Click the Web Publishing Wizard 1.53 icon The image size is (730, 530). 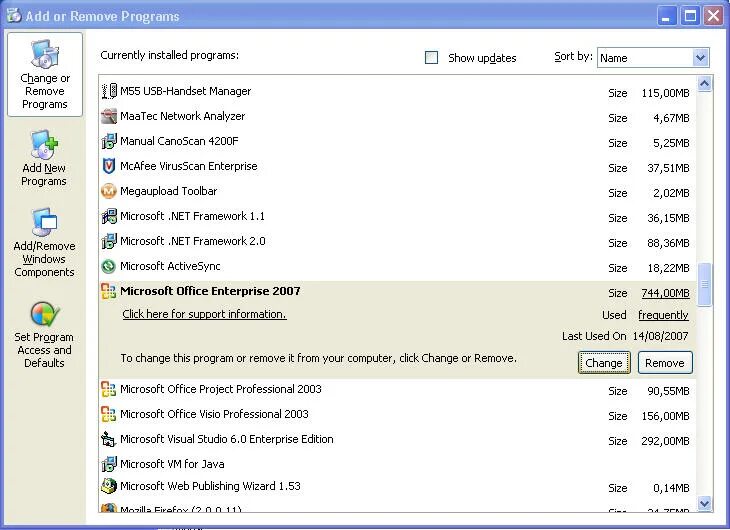[x=109, y=486]
